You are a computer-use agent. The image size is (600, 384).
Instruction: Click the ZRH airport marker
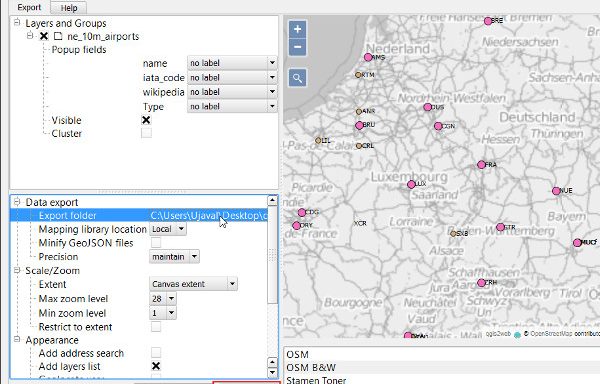[481, 283]
